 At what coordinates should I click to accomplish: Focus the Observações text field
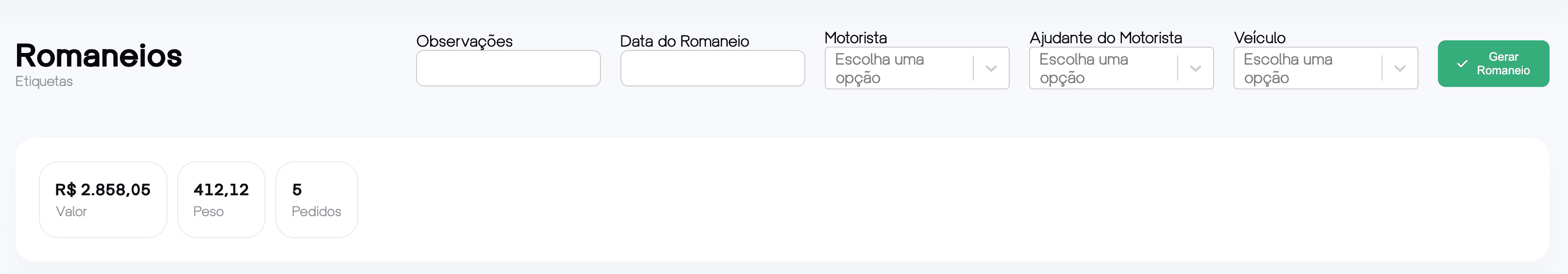508,68
